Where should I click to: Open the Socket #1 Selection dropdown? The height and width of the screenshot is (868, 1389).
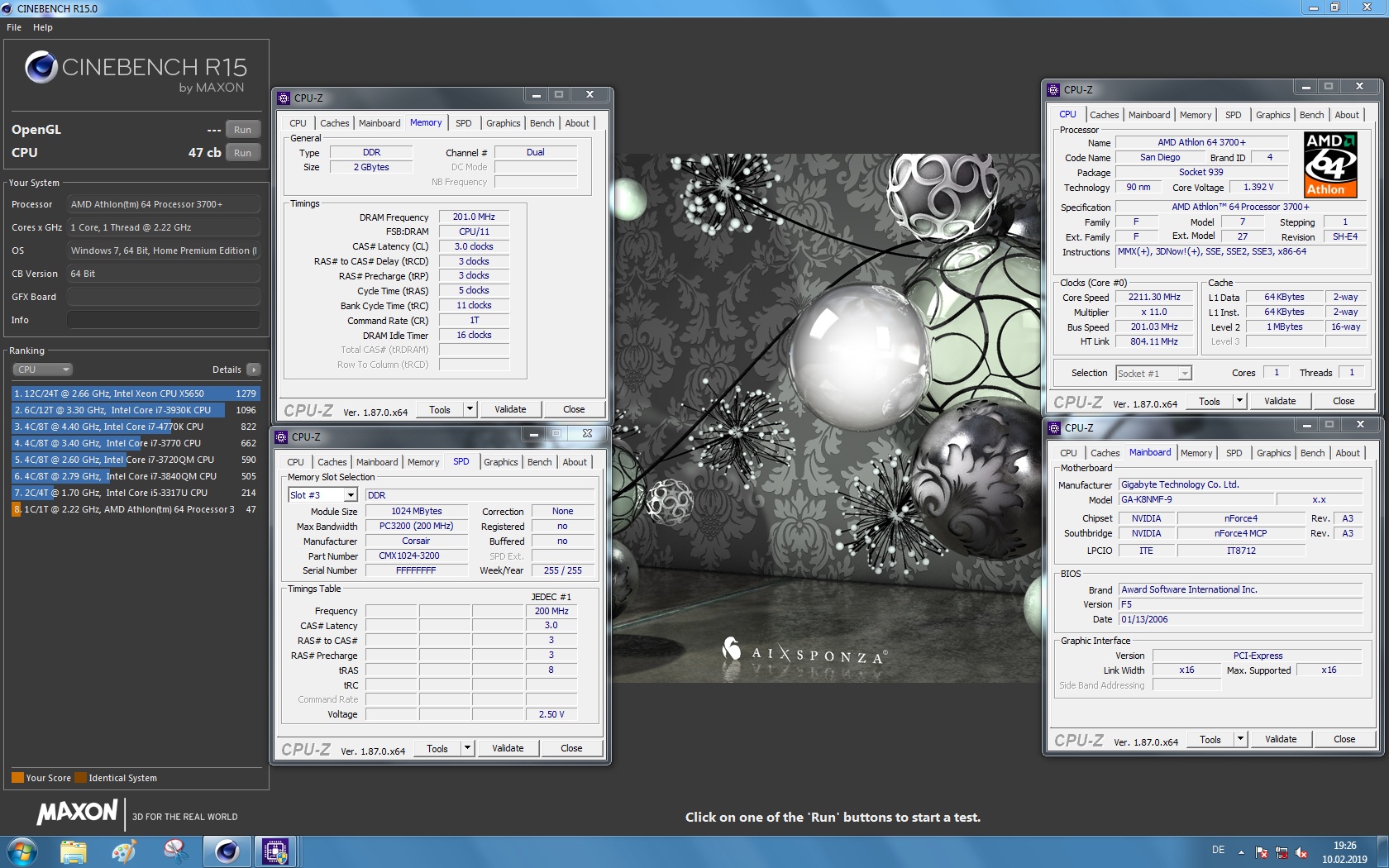click(x=1185, y=374)
